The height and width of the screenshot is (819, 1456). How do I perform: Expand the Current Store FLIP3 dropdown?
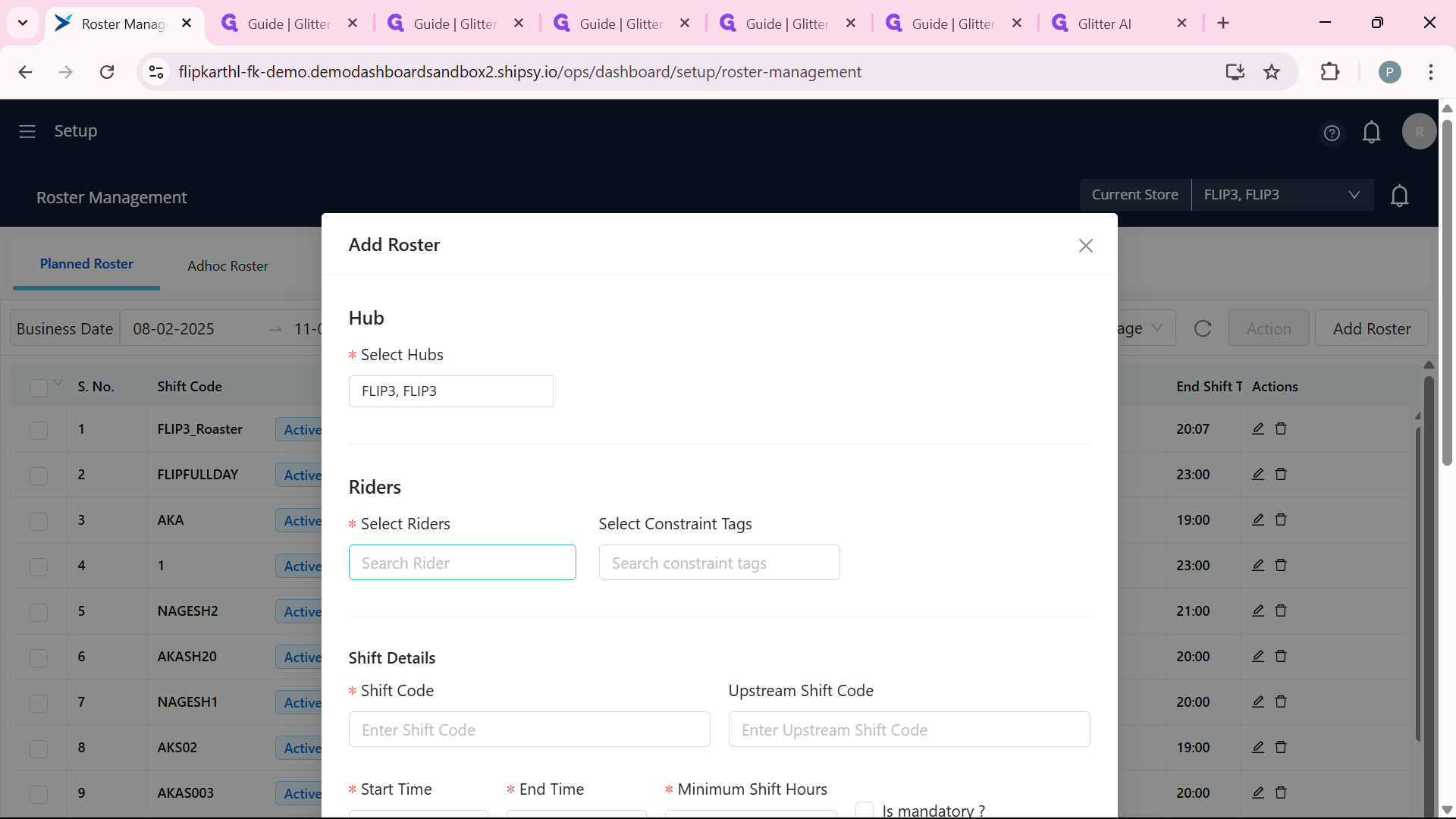[x=1282, y=195]
